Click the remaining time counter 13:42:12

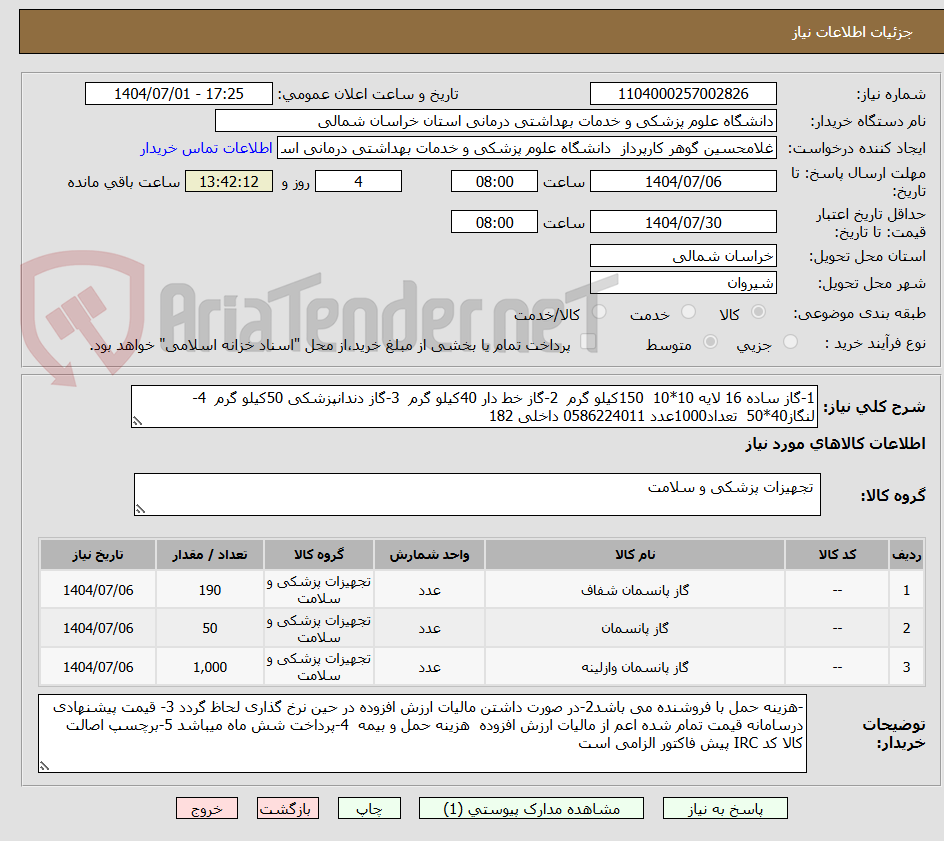pyautogui.click(x=228, y=181)
